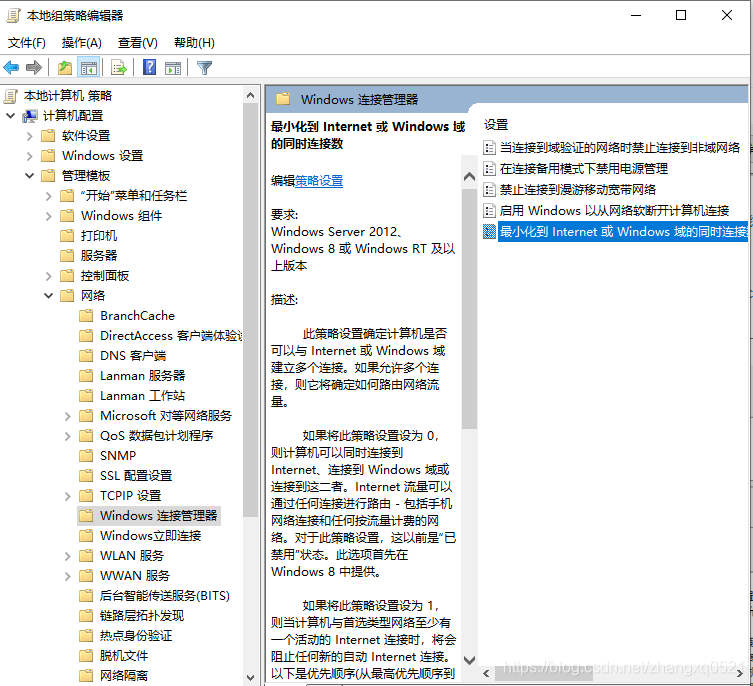Open the Help question mark icon
This screenshot has width=753, height=686.
pos(149,67)
